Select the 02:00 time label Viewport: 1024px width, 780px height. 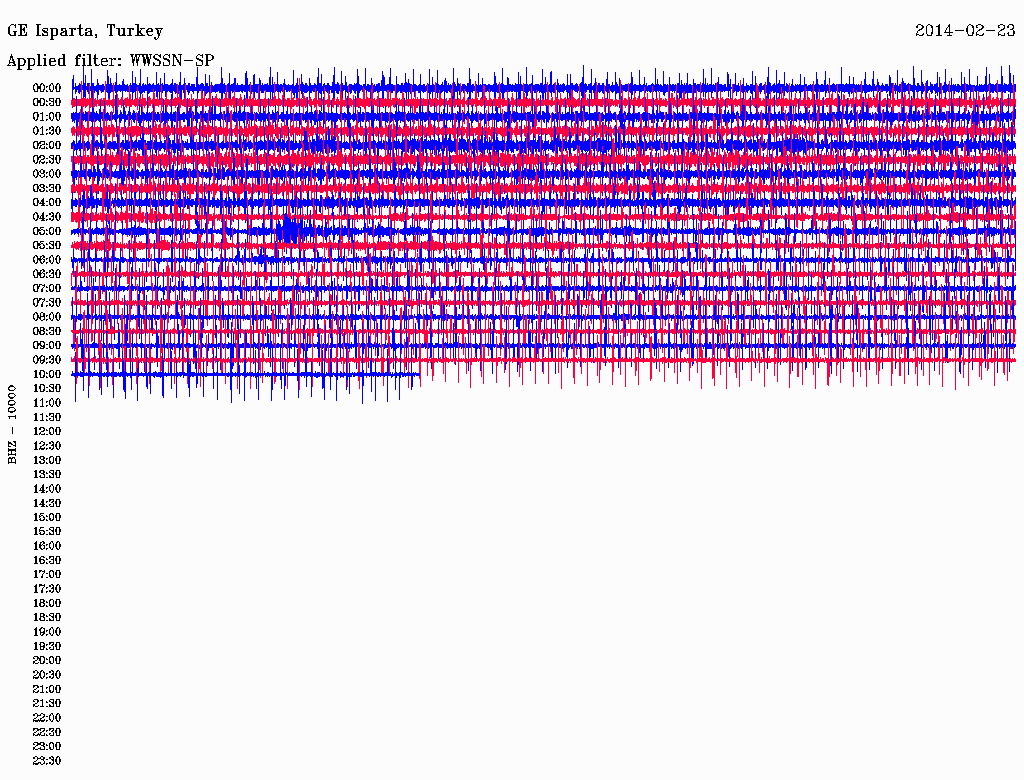point(47,146)
